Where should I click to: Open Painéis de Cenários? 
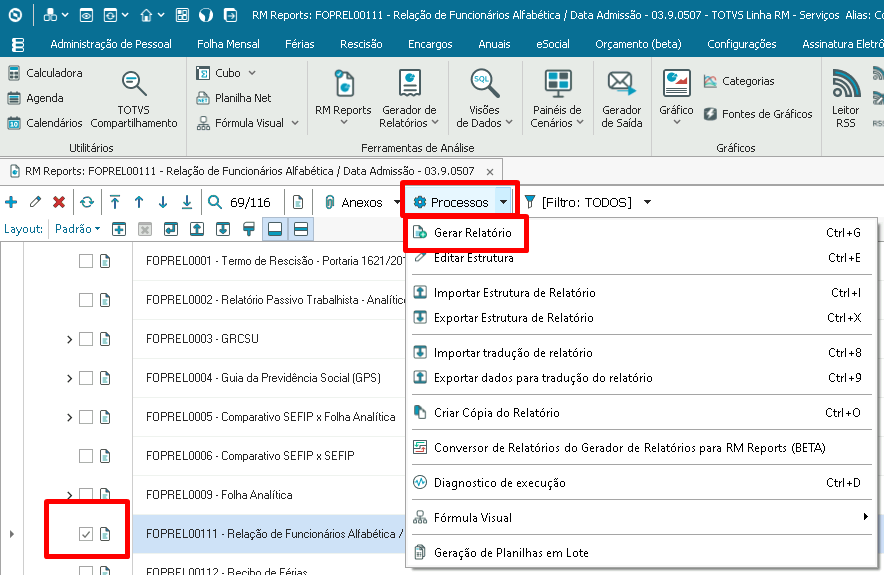point(557,99)
